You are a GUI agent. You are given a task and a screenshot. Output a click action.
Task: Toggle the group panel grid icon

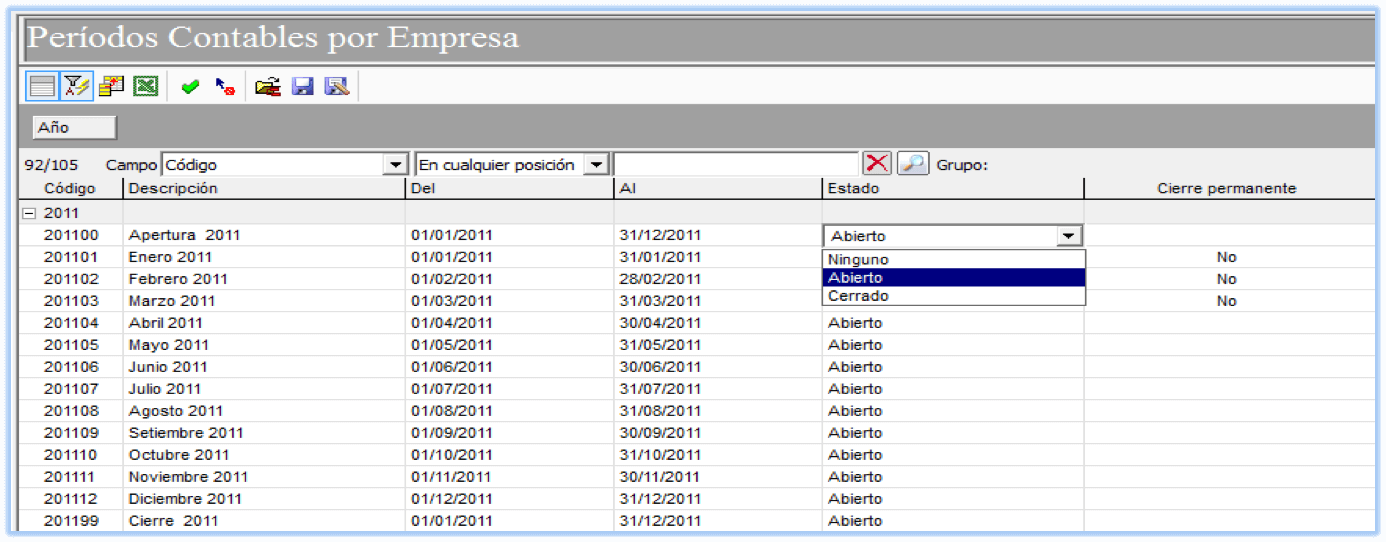point(42,87)
